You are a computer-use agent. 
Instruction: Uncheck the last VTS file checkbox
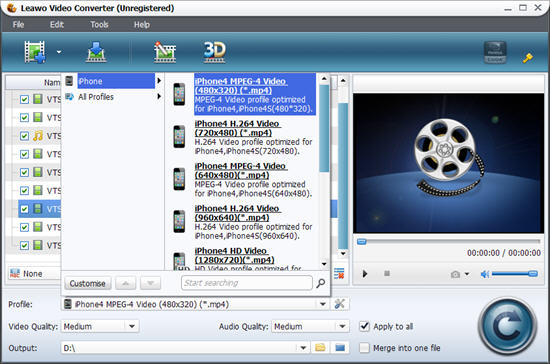coord(24,245)
